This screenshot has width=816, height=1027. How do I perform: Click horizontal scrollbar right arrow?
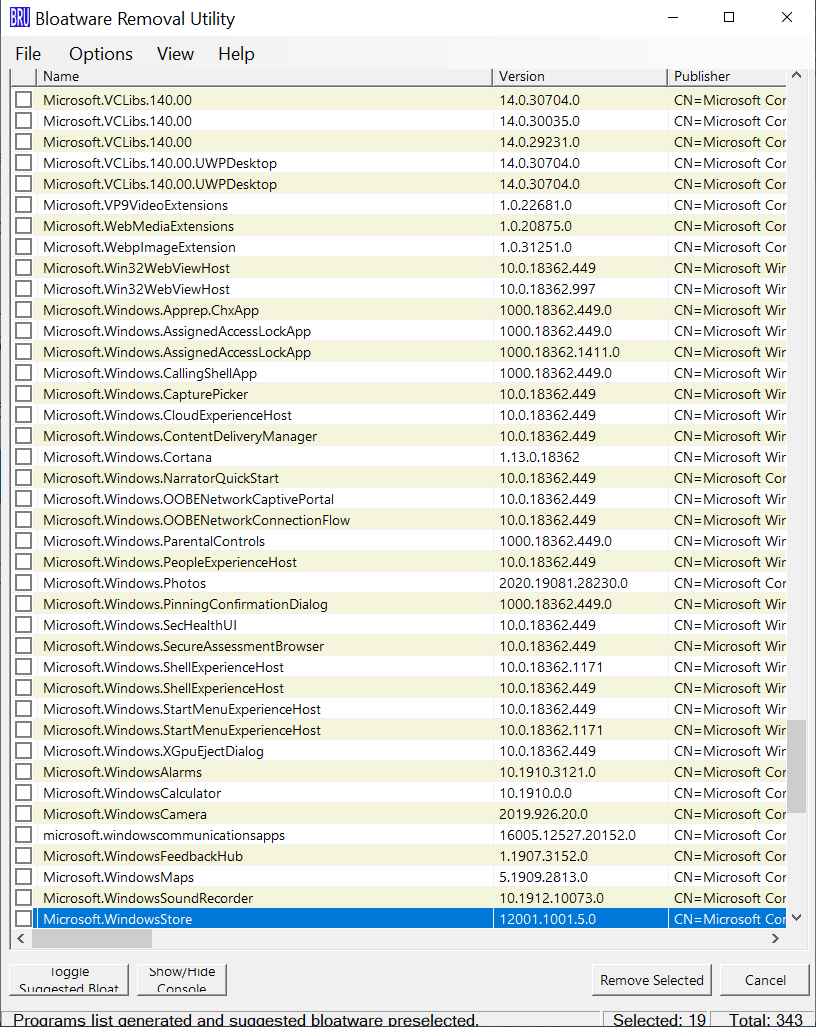click(x=775, y=939)
